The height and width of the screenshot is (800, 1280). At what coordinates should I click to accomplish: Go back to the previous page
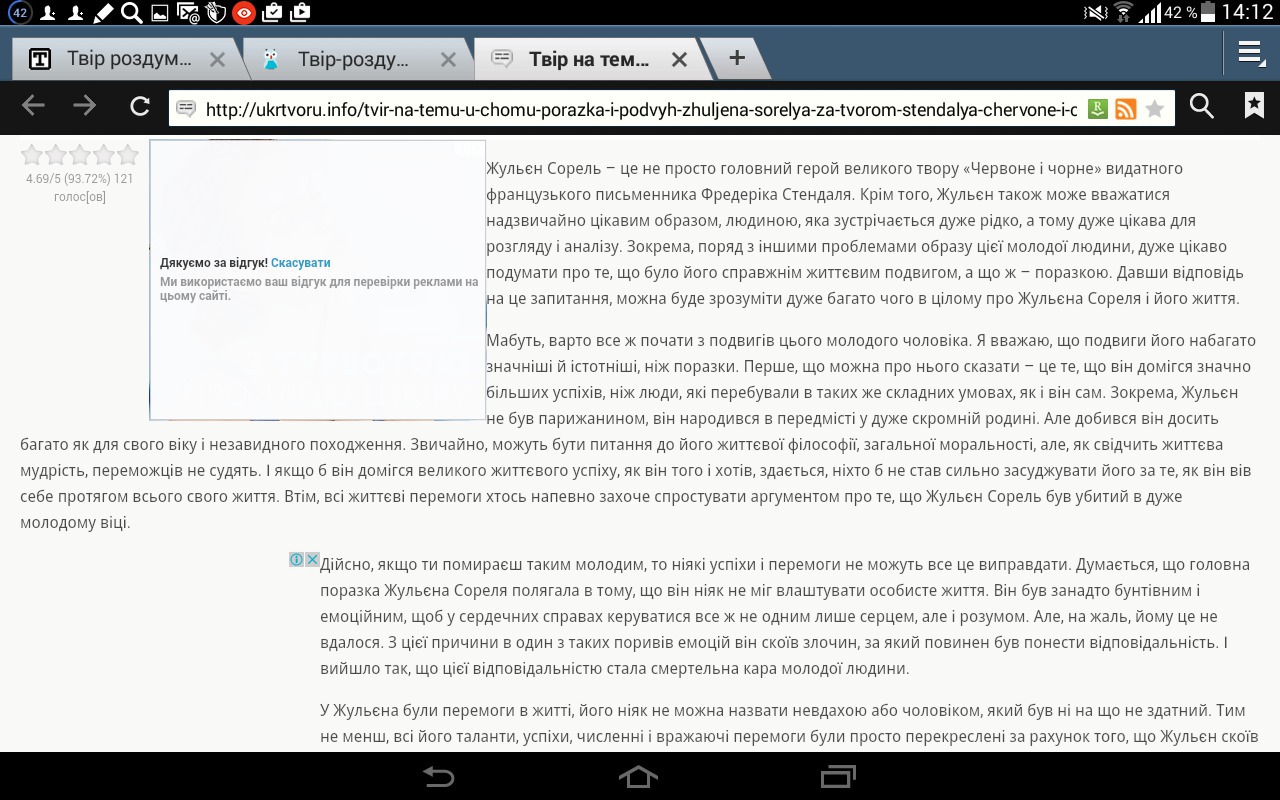(x=33, y=106)
